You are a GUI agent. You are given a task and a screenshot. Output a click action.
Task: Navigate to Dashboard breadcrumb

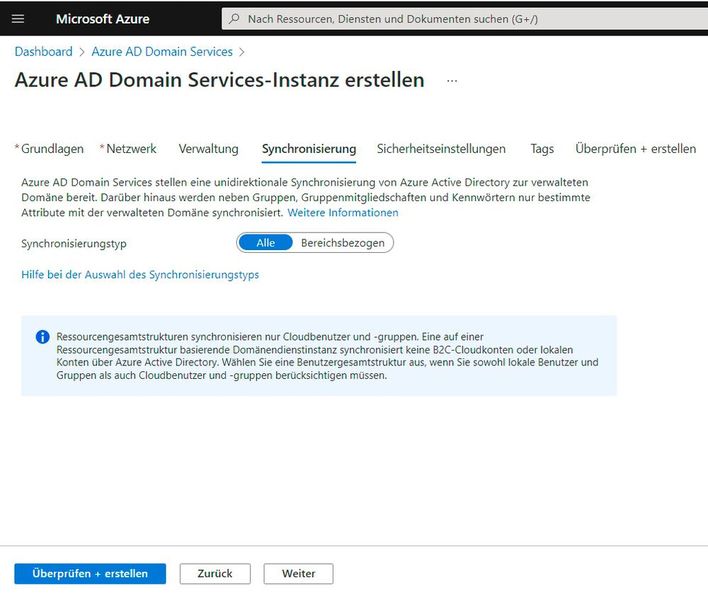(x=43, y=51)
